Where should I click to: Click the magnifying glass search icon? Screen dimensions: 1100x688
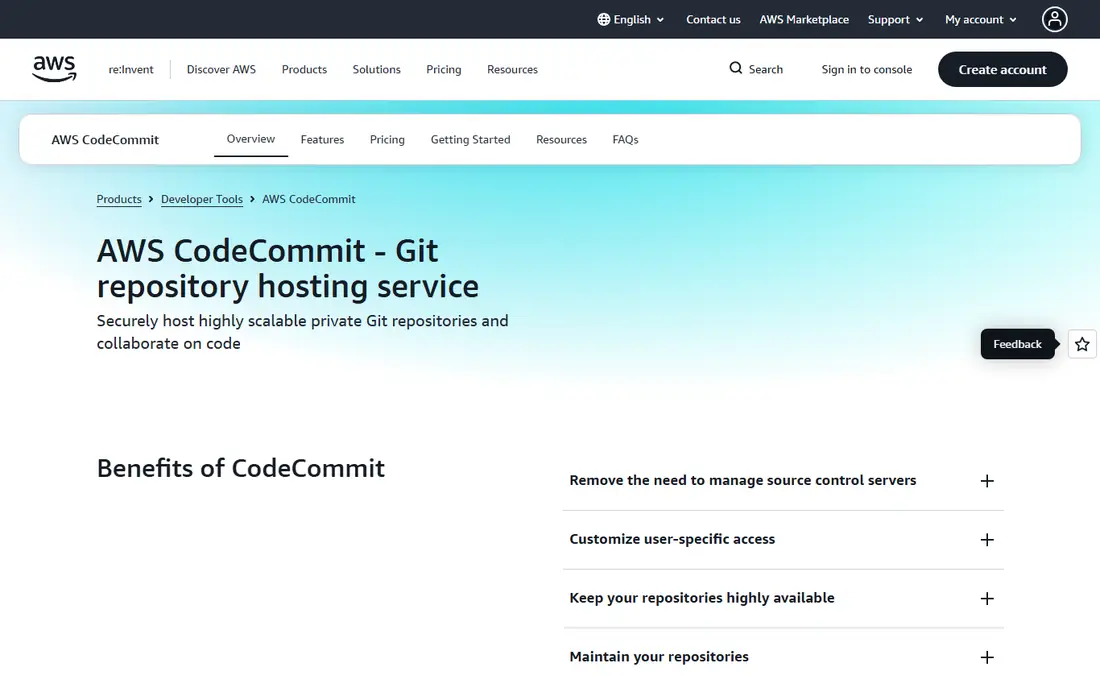tap(735, 68)
